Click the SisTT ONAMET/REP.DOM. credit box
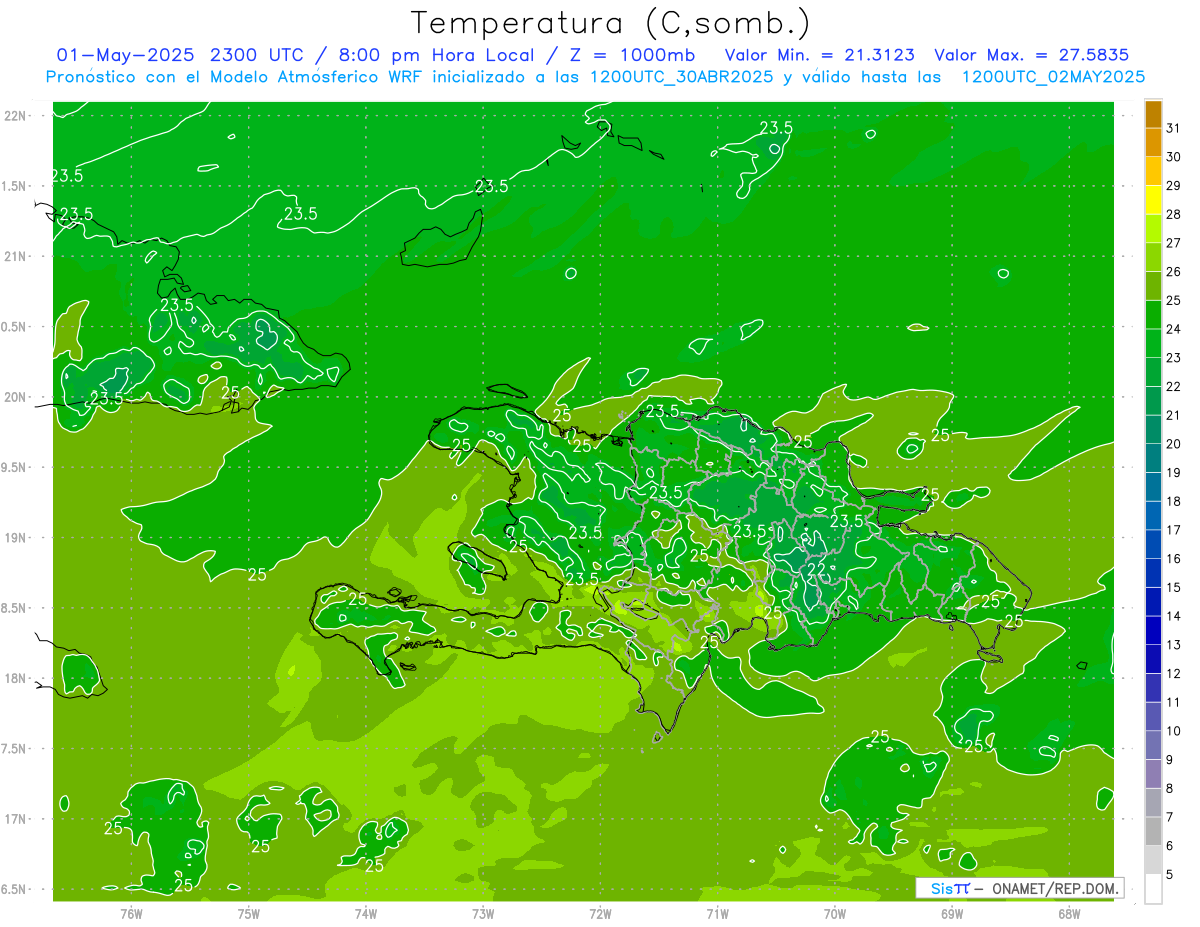 [1019, 888]
